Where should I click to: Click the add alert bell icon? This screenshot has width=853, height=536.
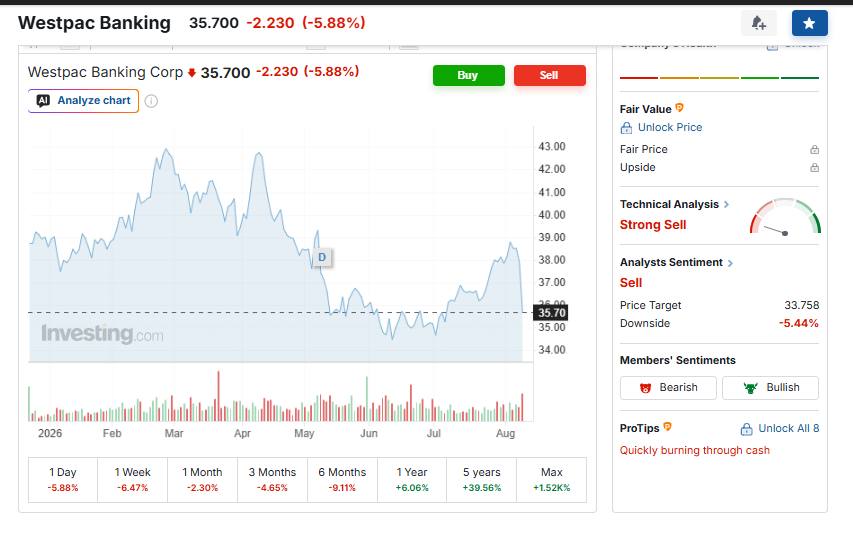point(758,23)
